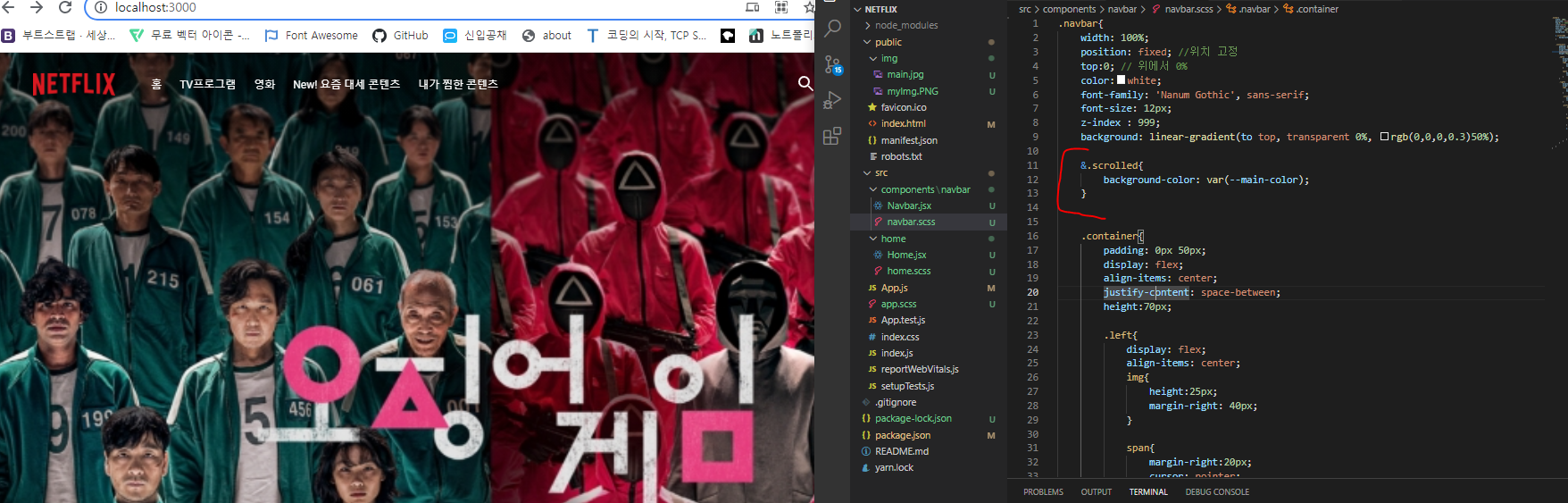Open Extensions view
1568x503 pixels.
tap(832, 136)
